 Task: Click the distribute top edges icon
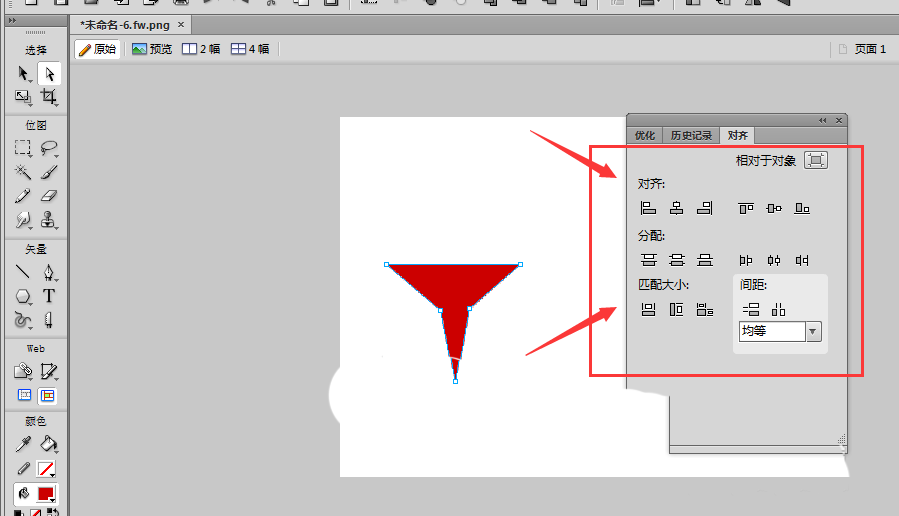[x=648, y=260]
